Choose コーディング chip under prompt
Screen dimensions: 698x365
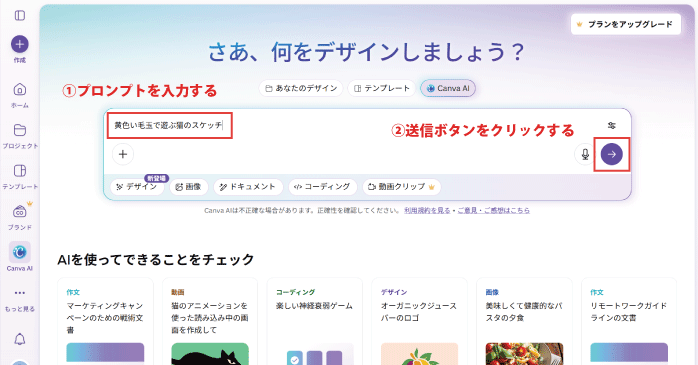[x=323, y=187]
